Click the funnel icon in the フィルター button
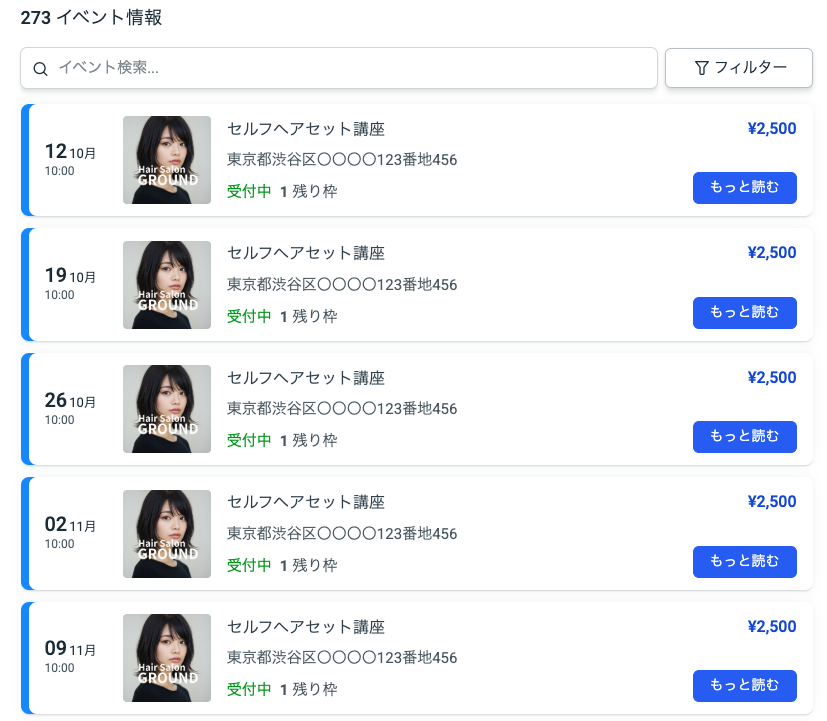 coord(701,68)
